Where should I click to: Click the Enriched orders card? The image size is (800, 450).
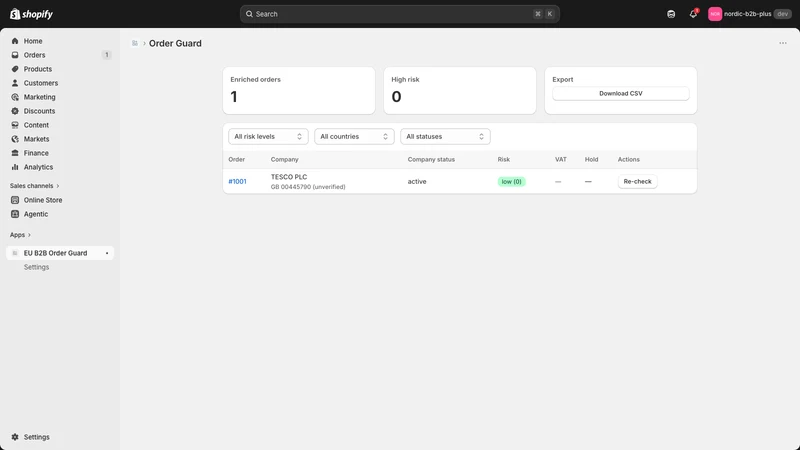(x=298, y=90)
